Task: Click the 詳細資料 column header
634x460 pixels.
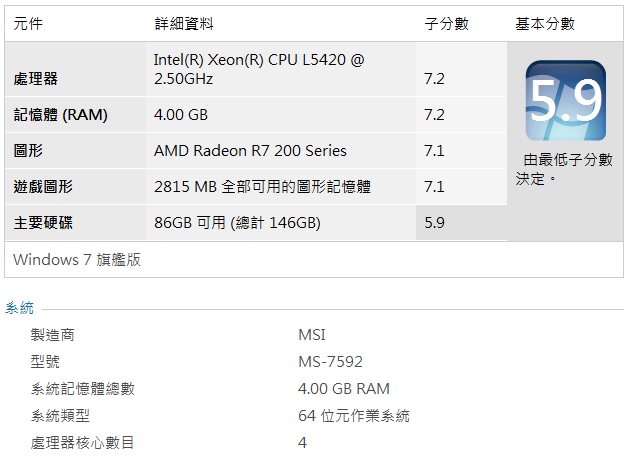Action: point(184,23)
